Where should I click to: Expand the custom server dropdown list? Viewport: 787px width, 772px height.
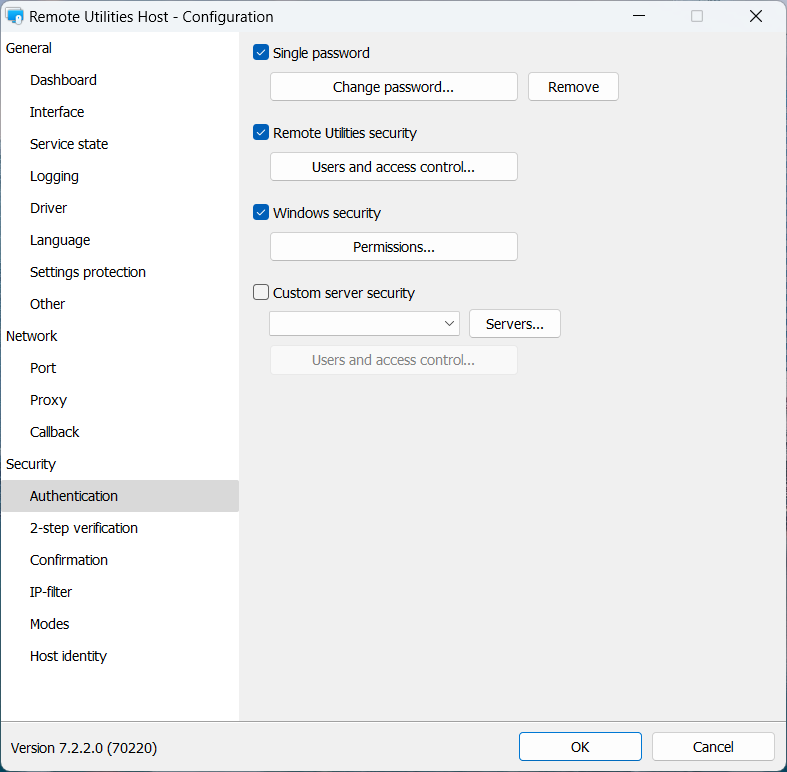pyautogui.click(x=447, y=324)
